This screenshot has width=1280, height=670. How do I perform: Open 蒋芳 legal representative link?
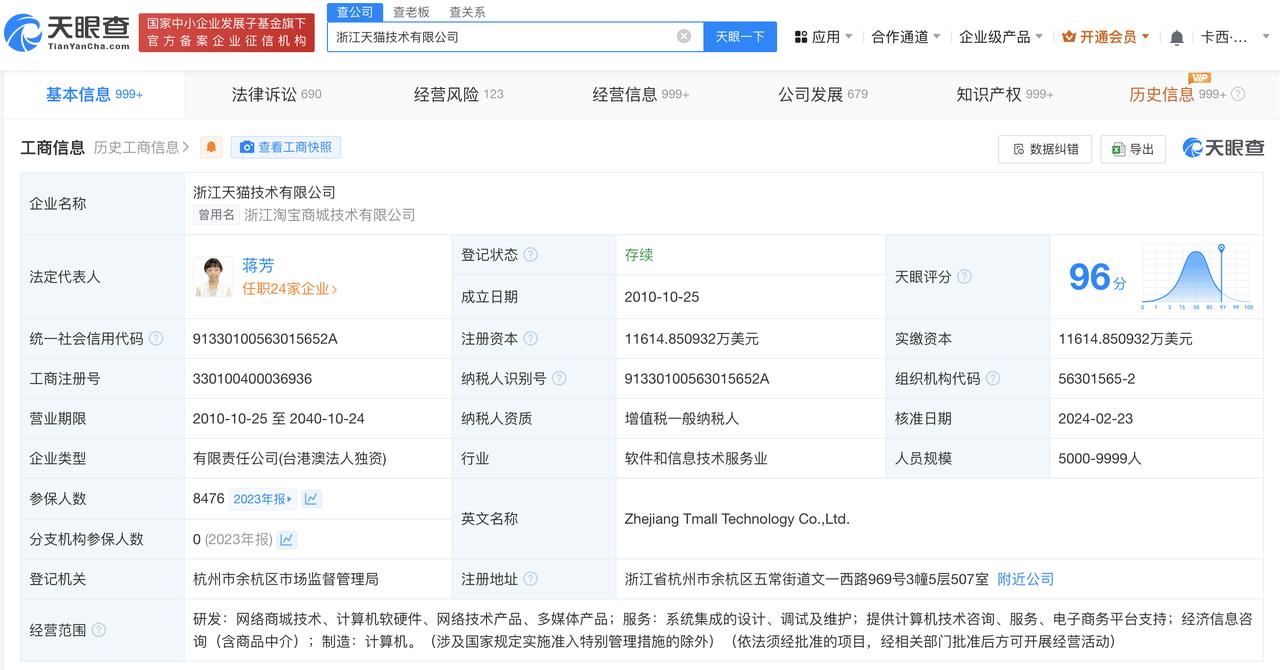[x=258, y=266]
